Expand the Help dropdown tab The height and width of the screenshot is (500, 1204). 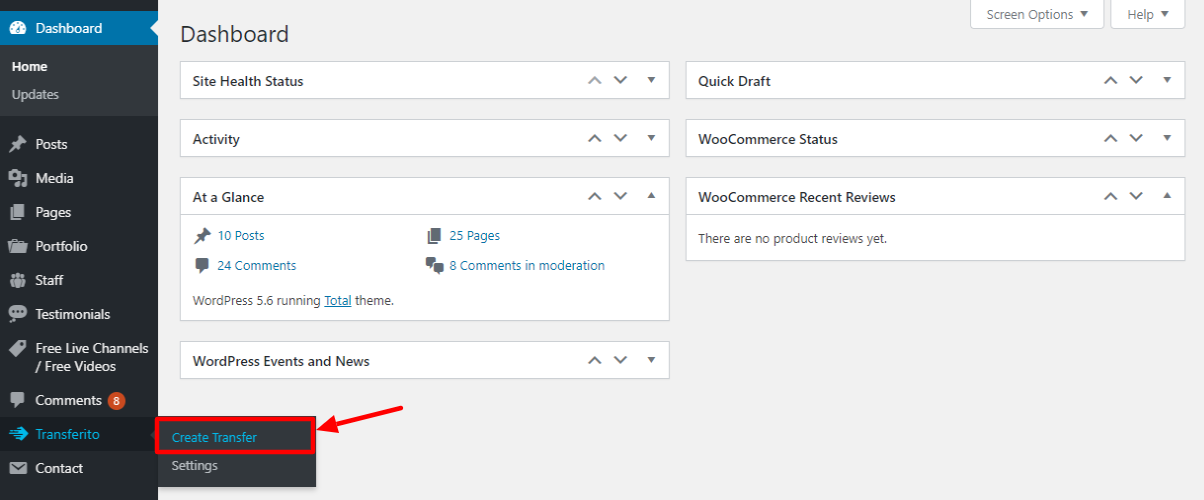coord(1147,14)
